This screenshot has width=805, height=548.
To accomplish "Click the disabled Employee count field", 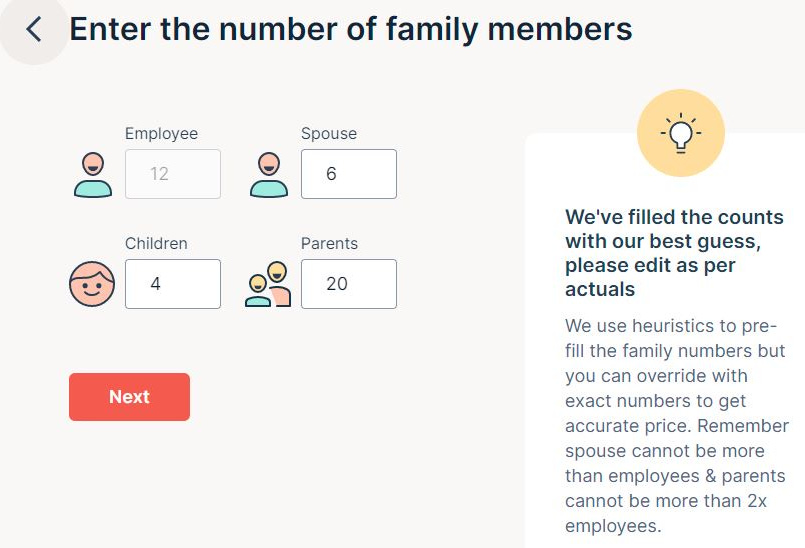I will pyautogui.click(x=173, y=174).
